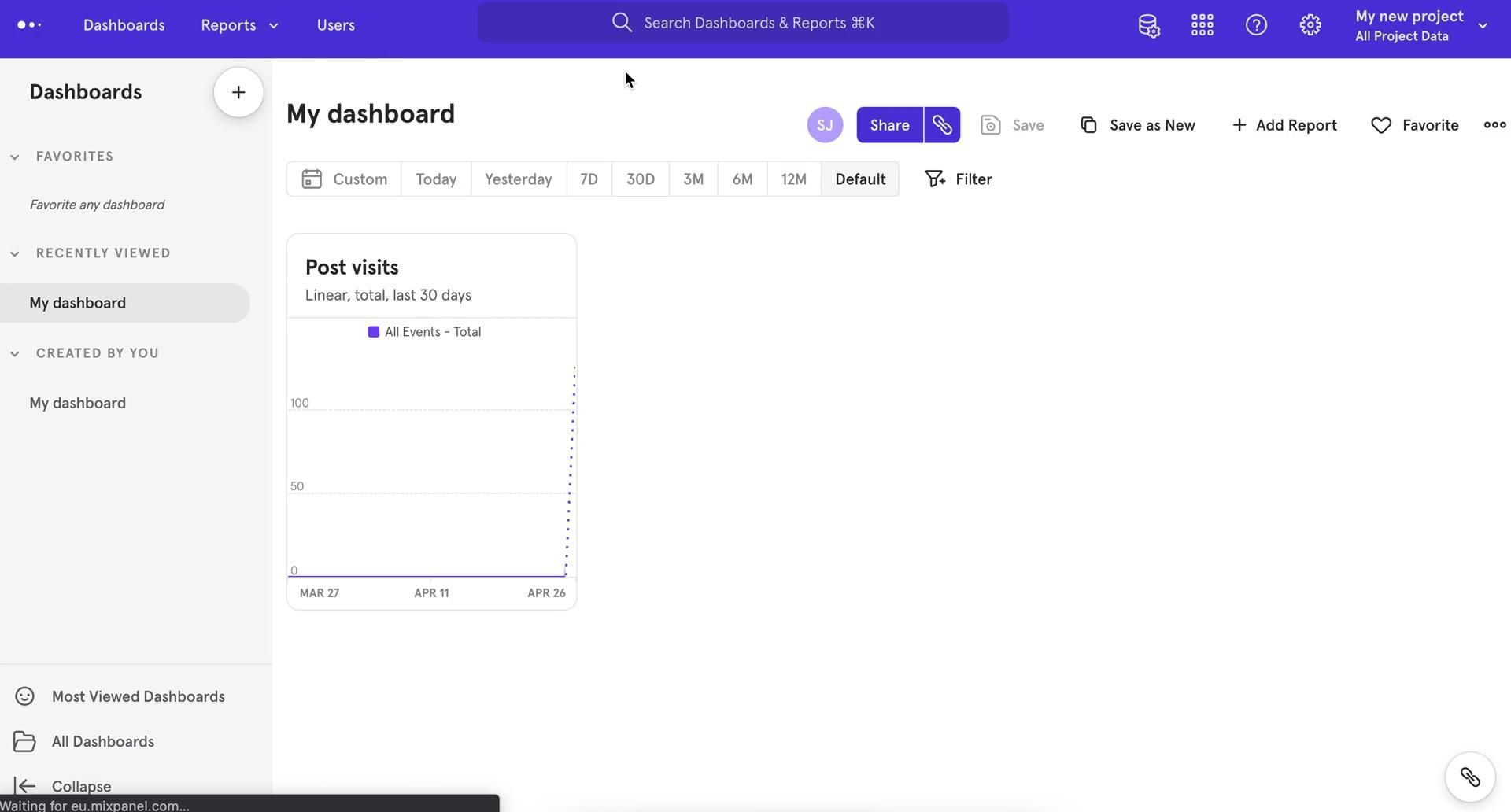Open the Reports dropdown menu
Viewport: 1511px width, 812px height.
(239, 25)
